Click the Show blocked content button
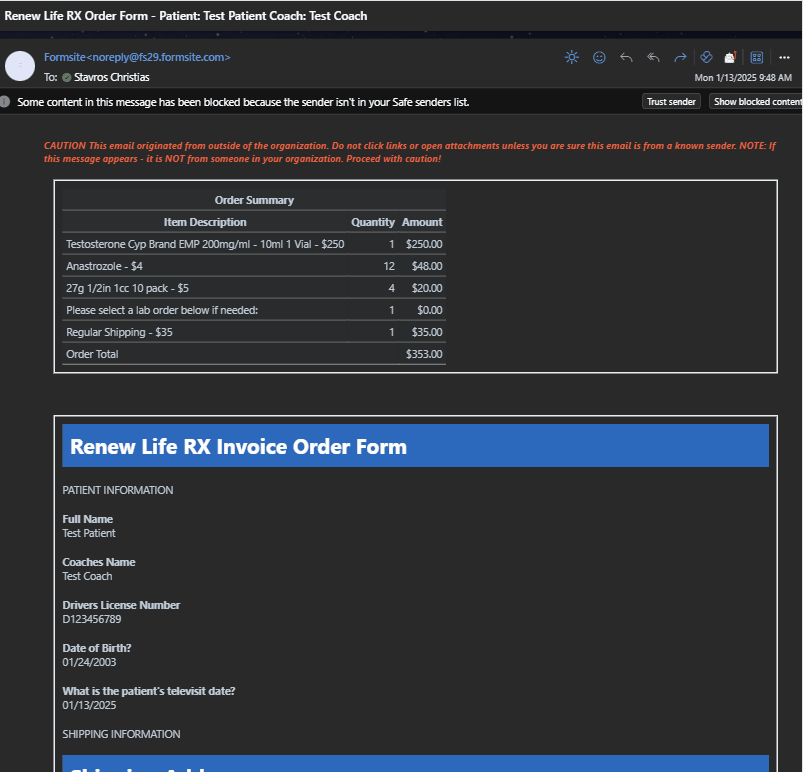803x772 pixels. click(x=756, y=101)
